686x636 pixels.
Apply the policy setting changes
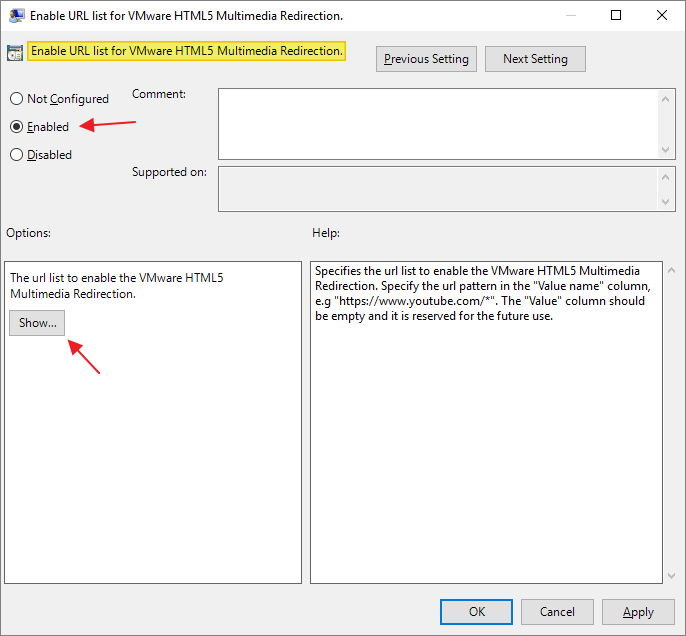(x=638, y=612)
